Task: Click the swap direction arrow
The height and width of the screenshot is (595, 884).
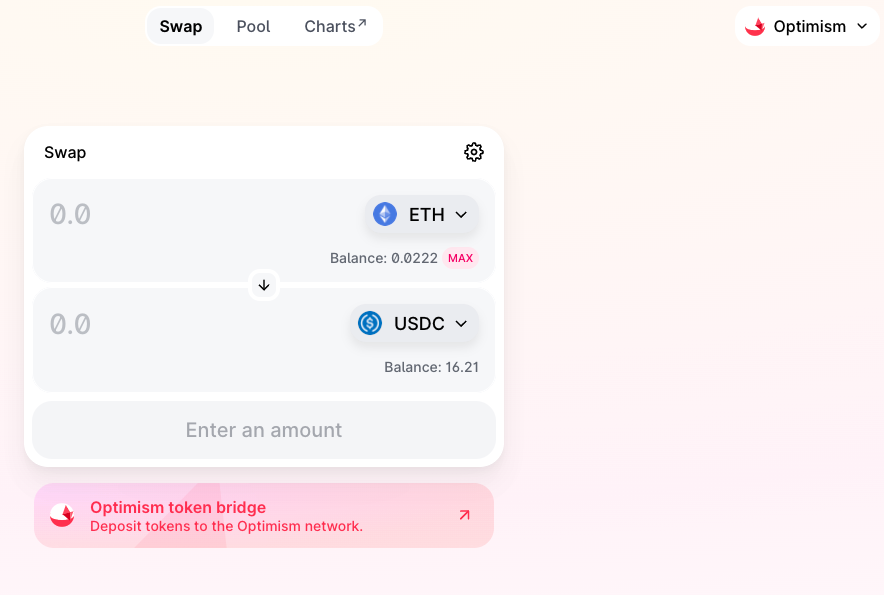Action: (264, 285)
